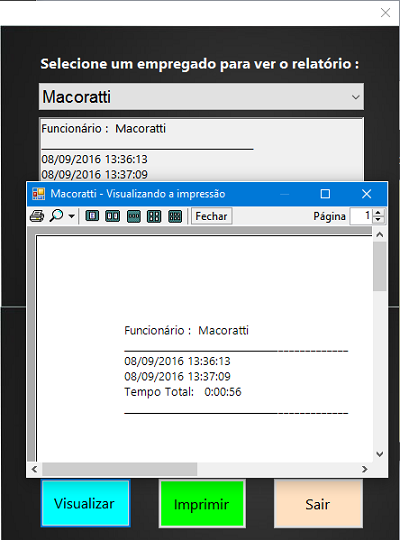
Task: Click the Página number input field
Action: pyautogui.click(x=361, y=216)
